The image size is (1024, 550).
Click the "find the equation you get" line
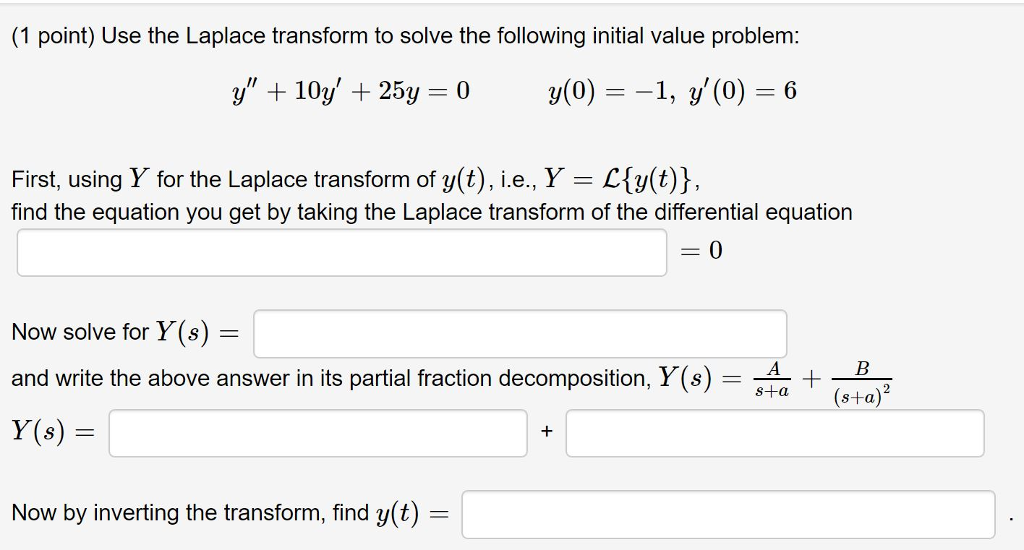click(x=432, y=212)
